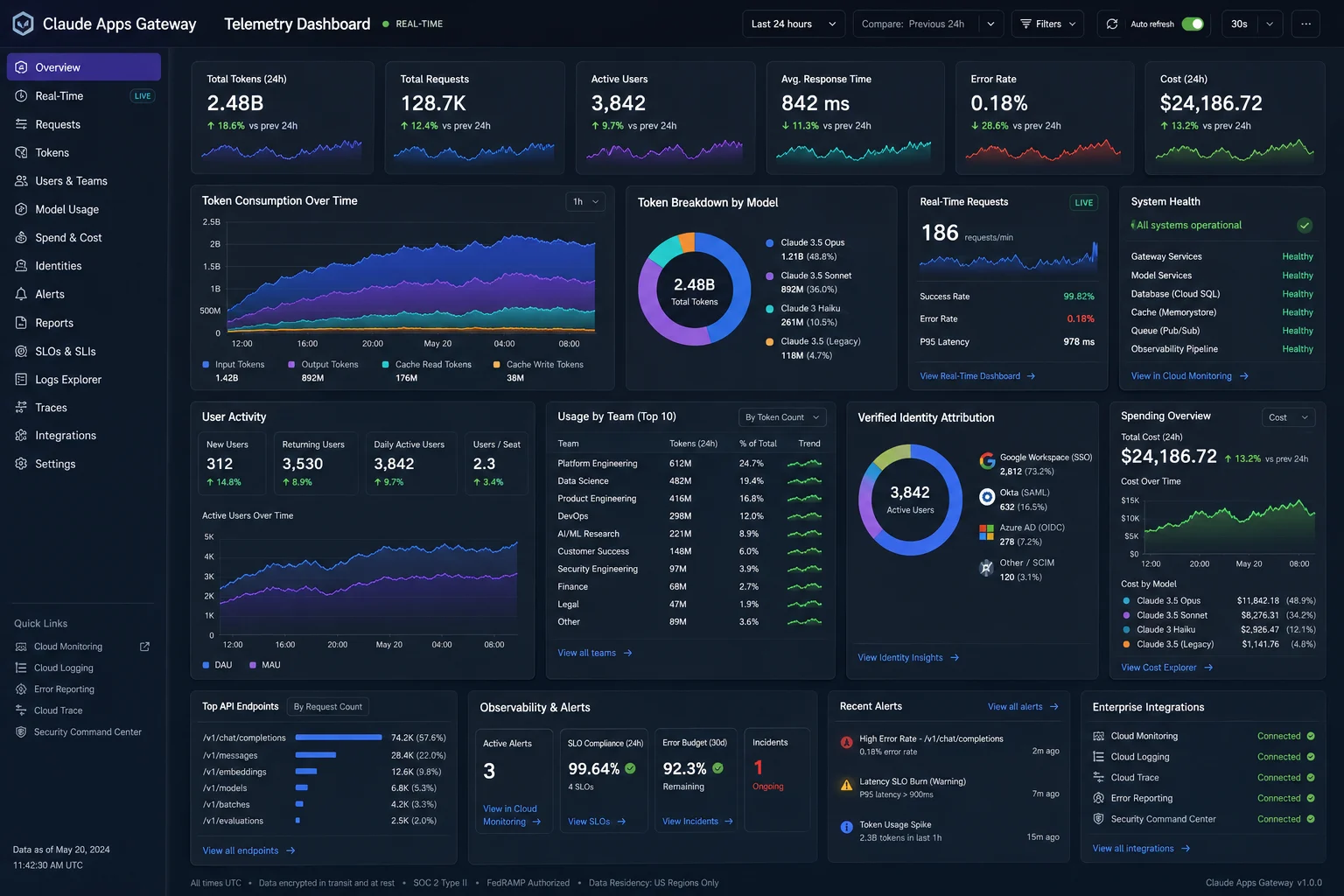Click the /v1/chat/completions usage bar
Viewport: 1344px width, 896px height.
tap(339, 738)
